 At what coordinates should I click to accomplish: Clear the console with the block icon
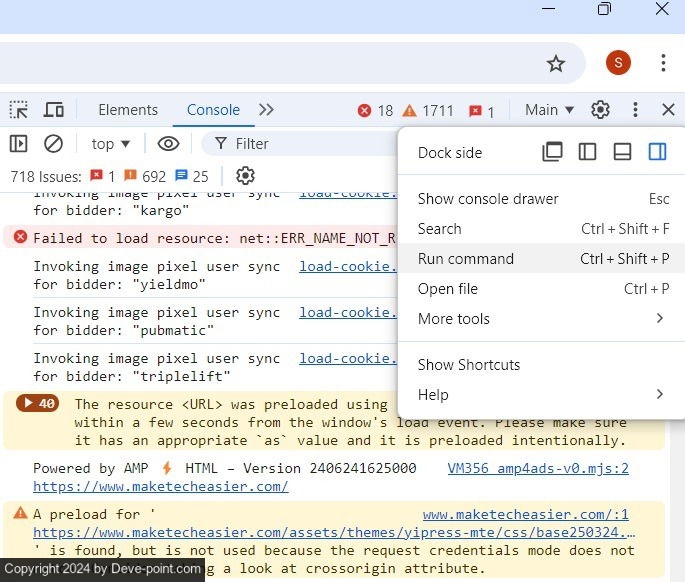point(54,144)
